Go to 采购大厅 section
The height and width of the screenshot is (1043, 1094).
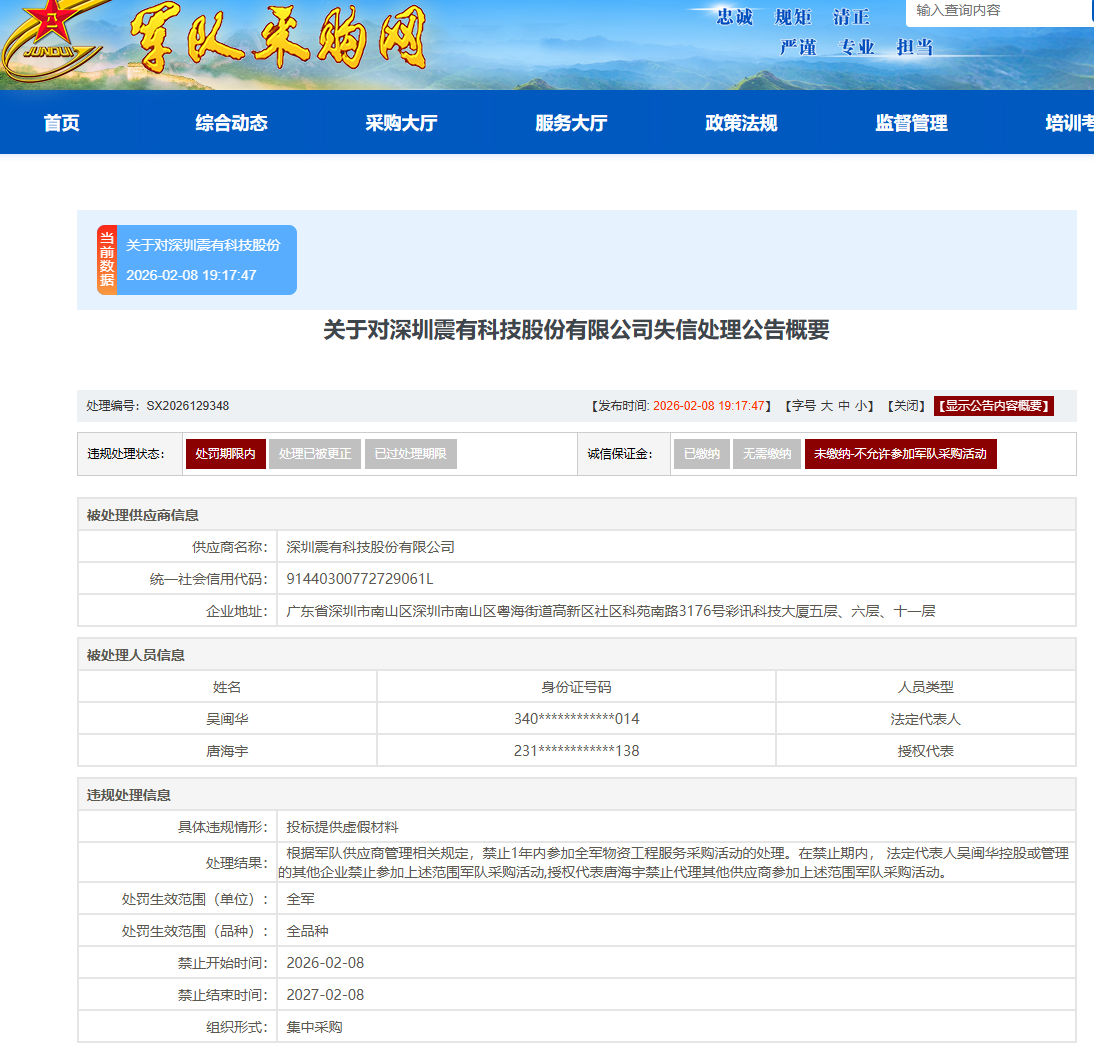401,123
